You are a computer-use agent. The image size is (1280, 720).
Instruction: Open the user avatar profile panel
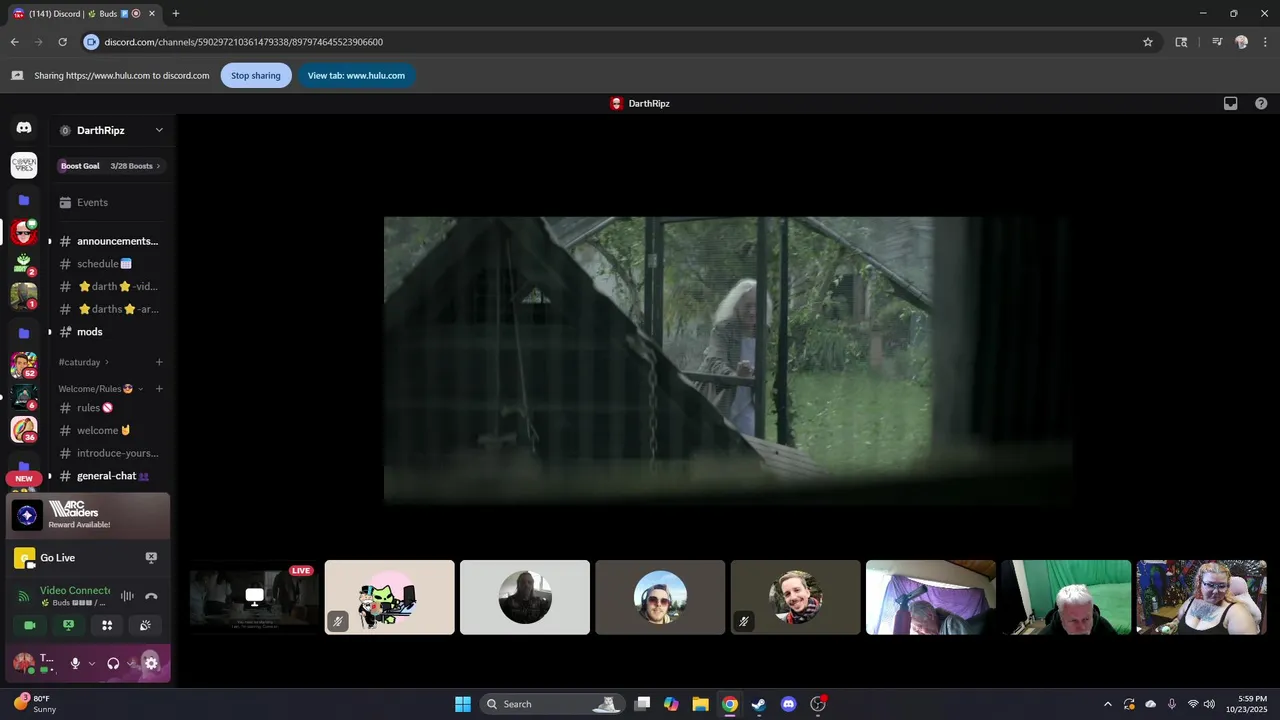[x=24, y=663]
